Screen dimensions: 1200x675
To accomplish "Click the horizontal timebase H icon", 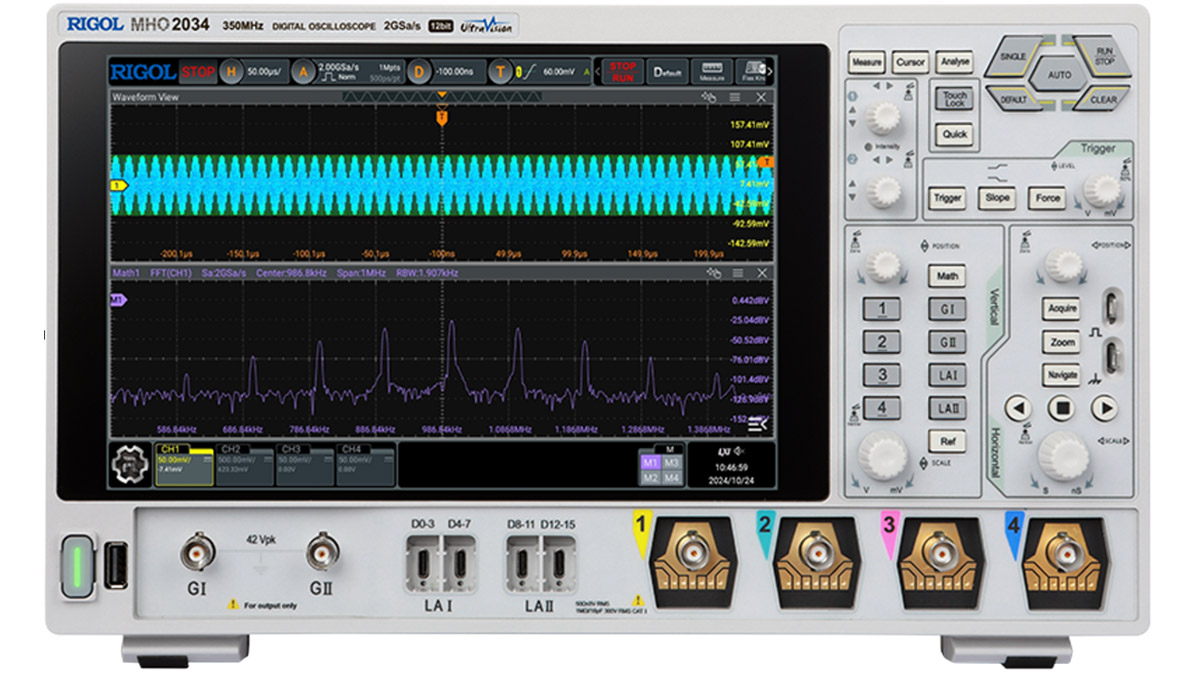I will (x=231, y=72).
